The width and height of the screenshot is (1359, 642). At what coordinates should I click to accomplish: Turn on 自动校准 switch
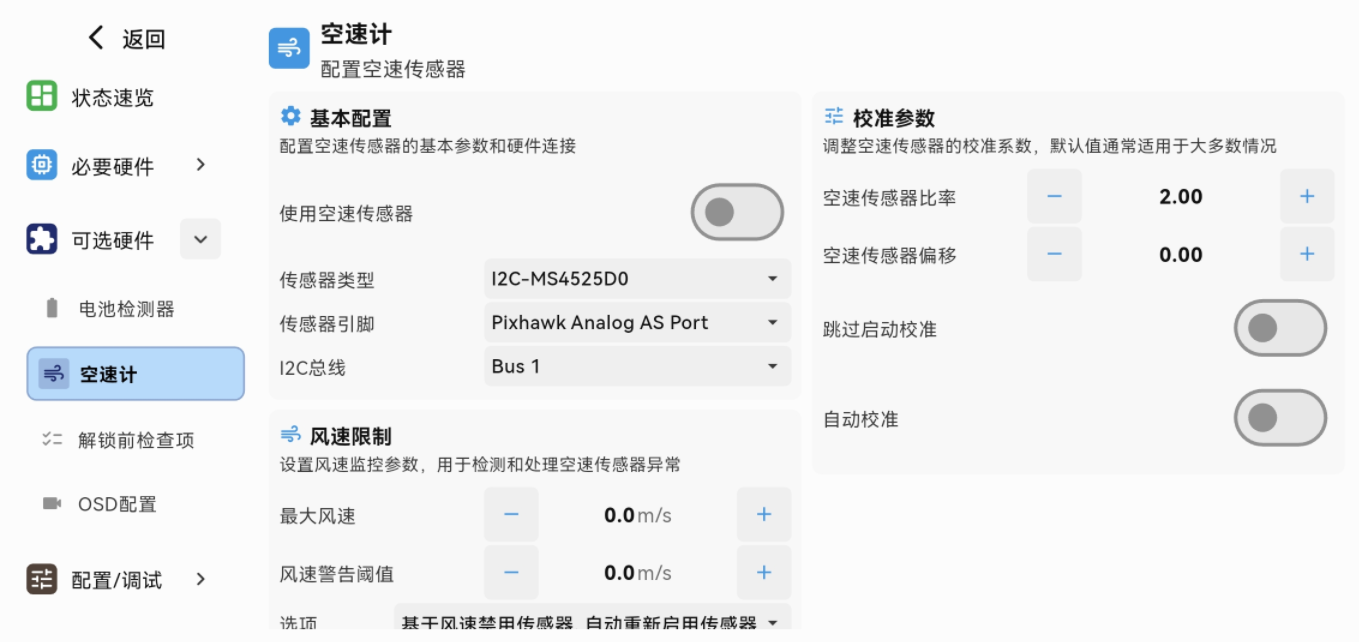pos(1279,418)
